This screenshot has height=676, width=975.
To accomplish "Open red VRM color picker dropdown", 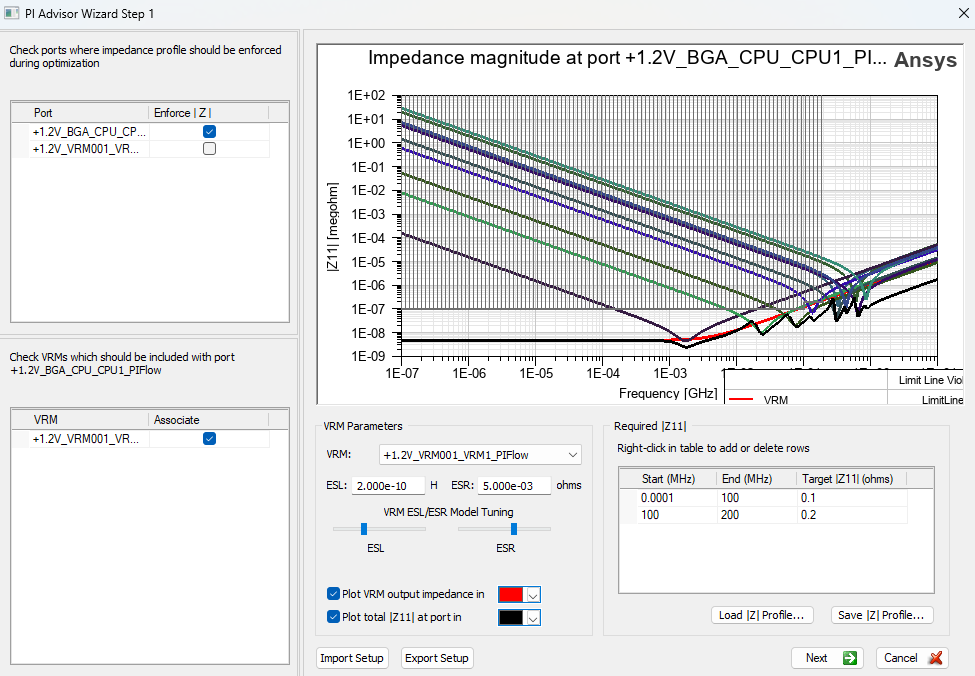I will pyautogui.click(x=532, y=595).
